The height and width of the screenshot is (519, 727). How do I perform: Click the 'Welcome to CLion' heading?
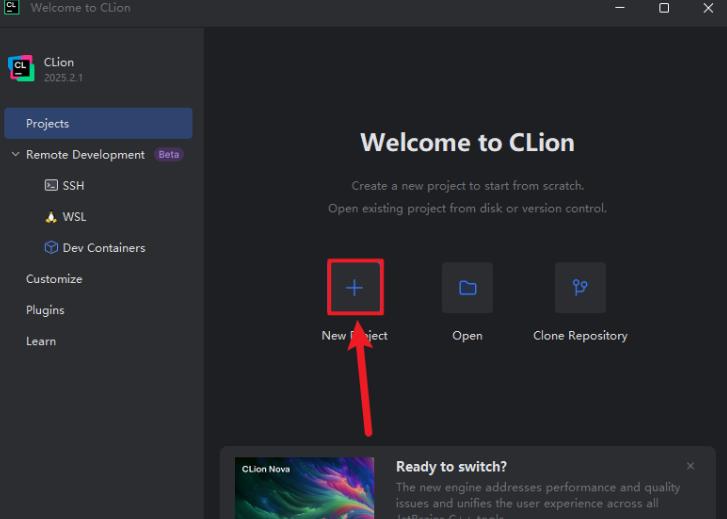pos(467,142)
